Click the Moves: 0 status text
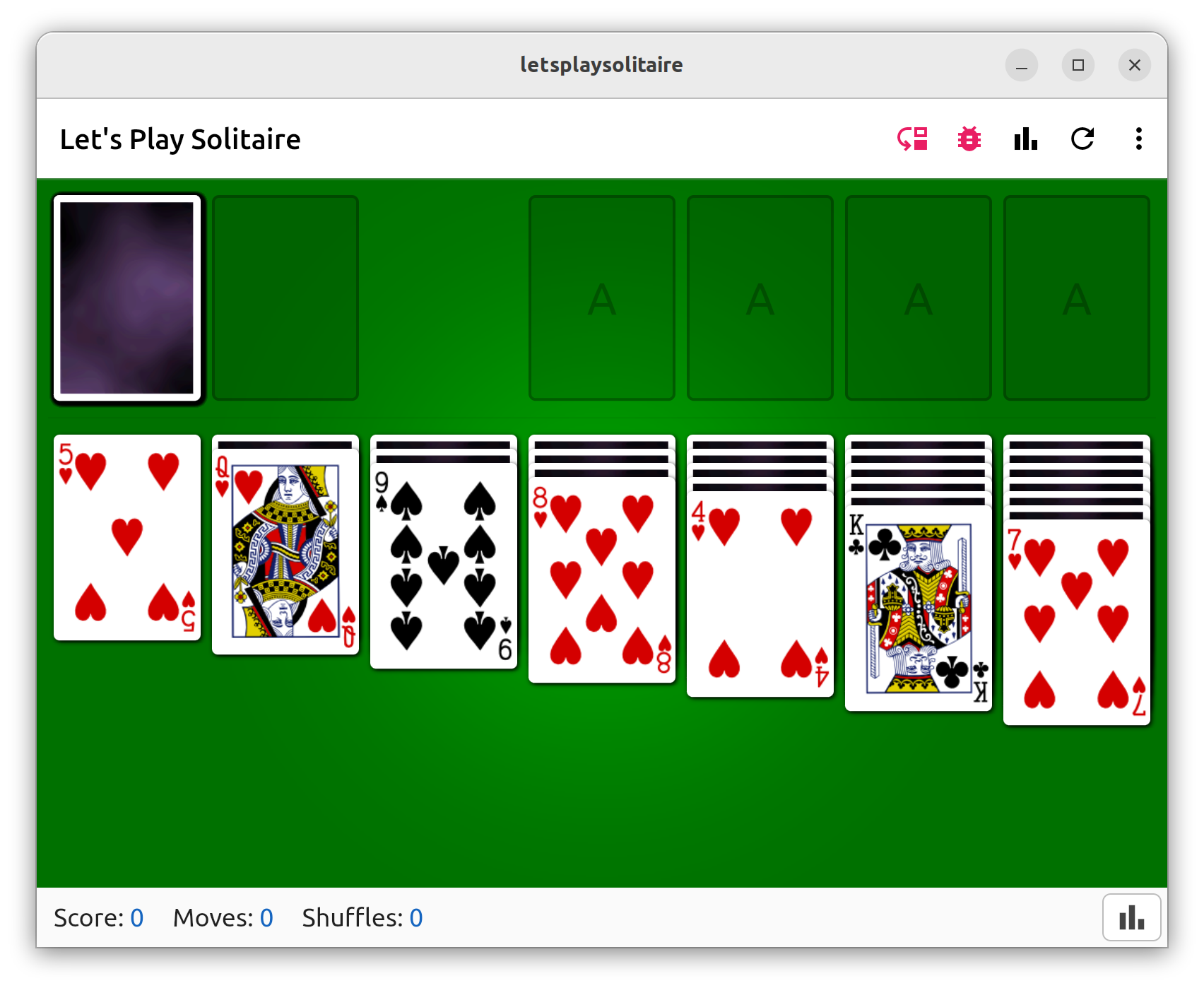 223,917
